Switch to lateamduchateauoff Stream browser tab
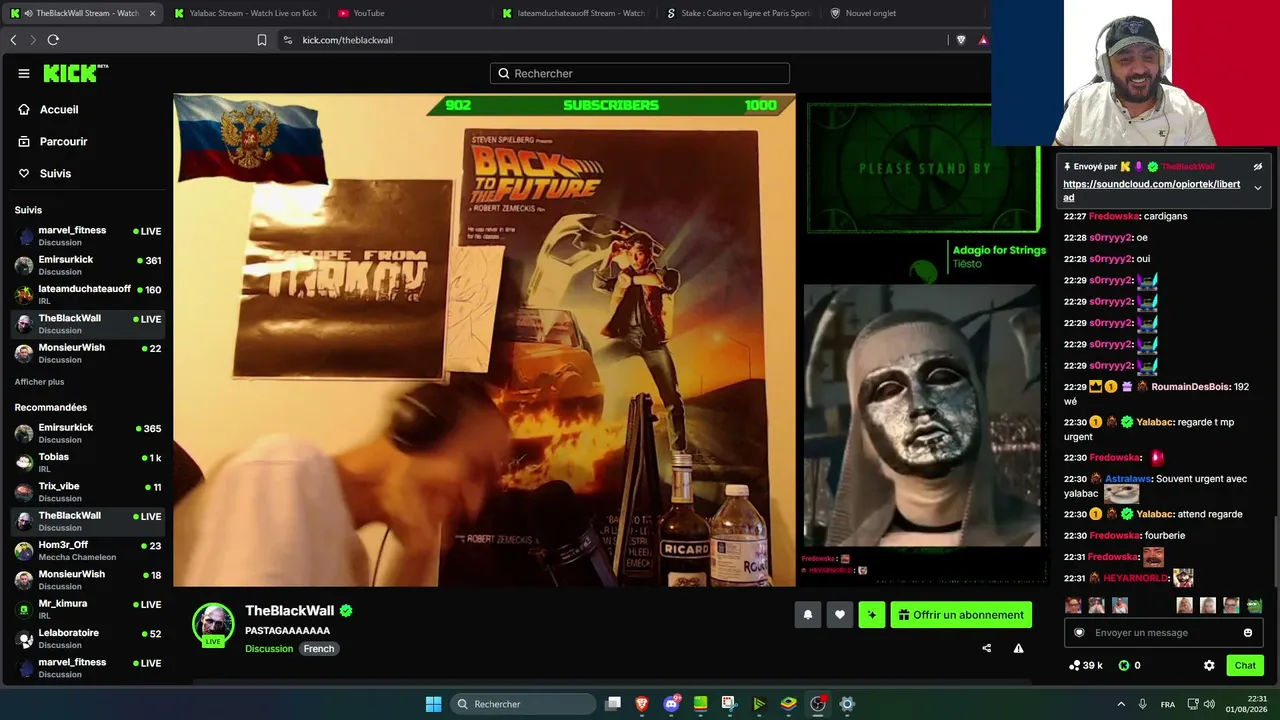The width and height of the screenshot is (1280, 720). pos(575,13)
